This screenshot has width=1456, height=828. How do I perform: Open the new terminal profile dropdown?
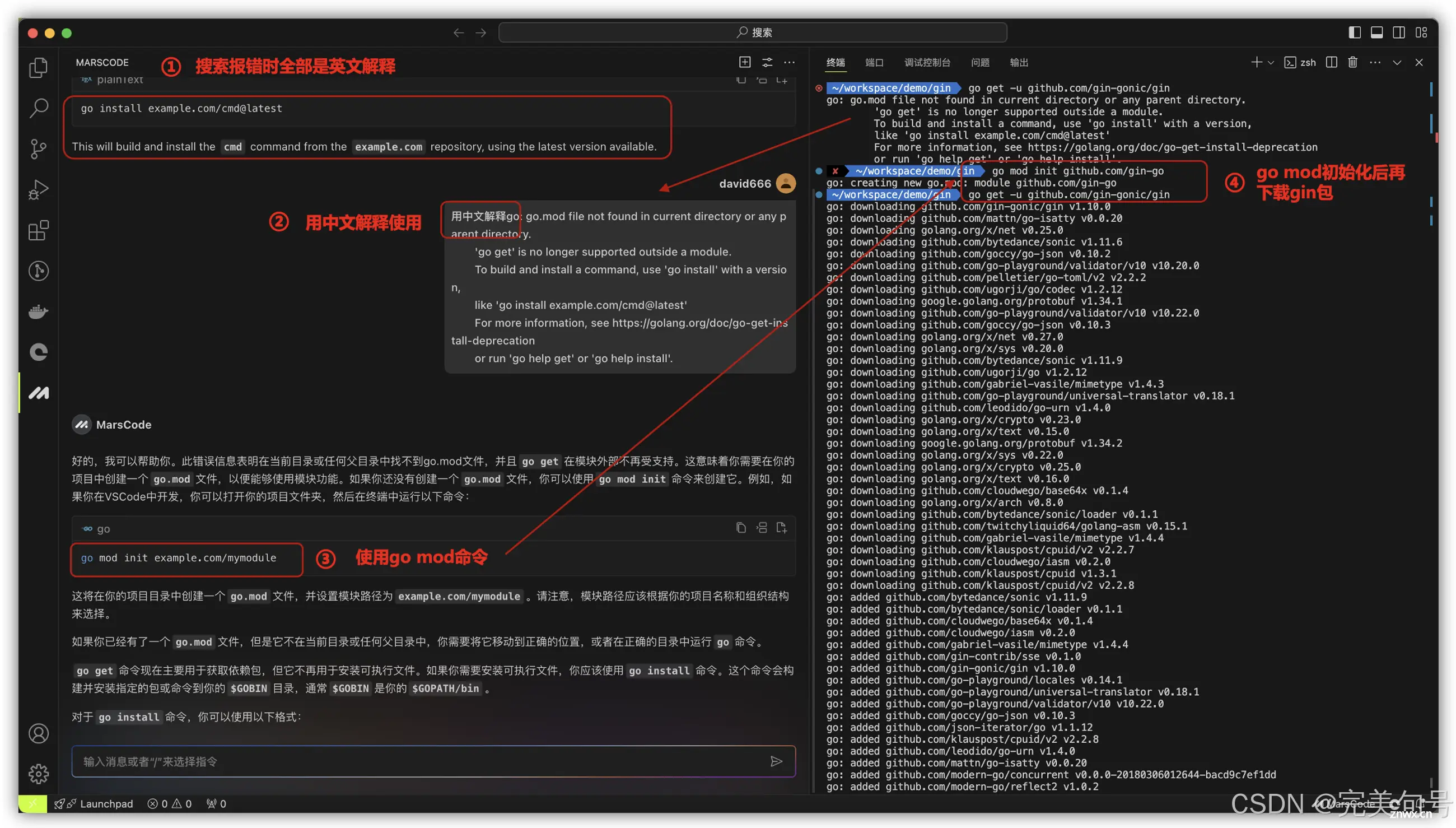pos(1271,63)
